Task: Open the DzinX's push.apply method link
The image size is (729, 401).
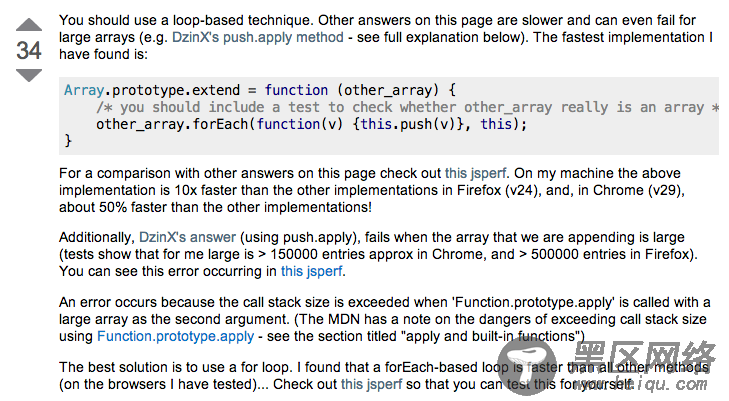Action: click(258, 37)
